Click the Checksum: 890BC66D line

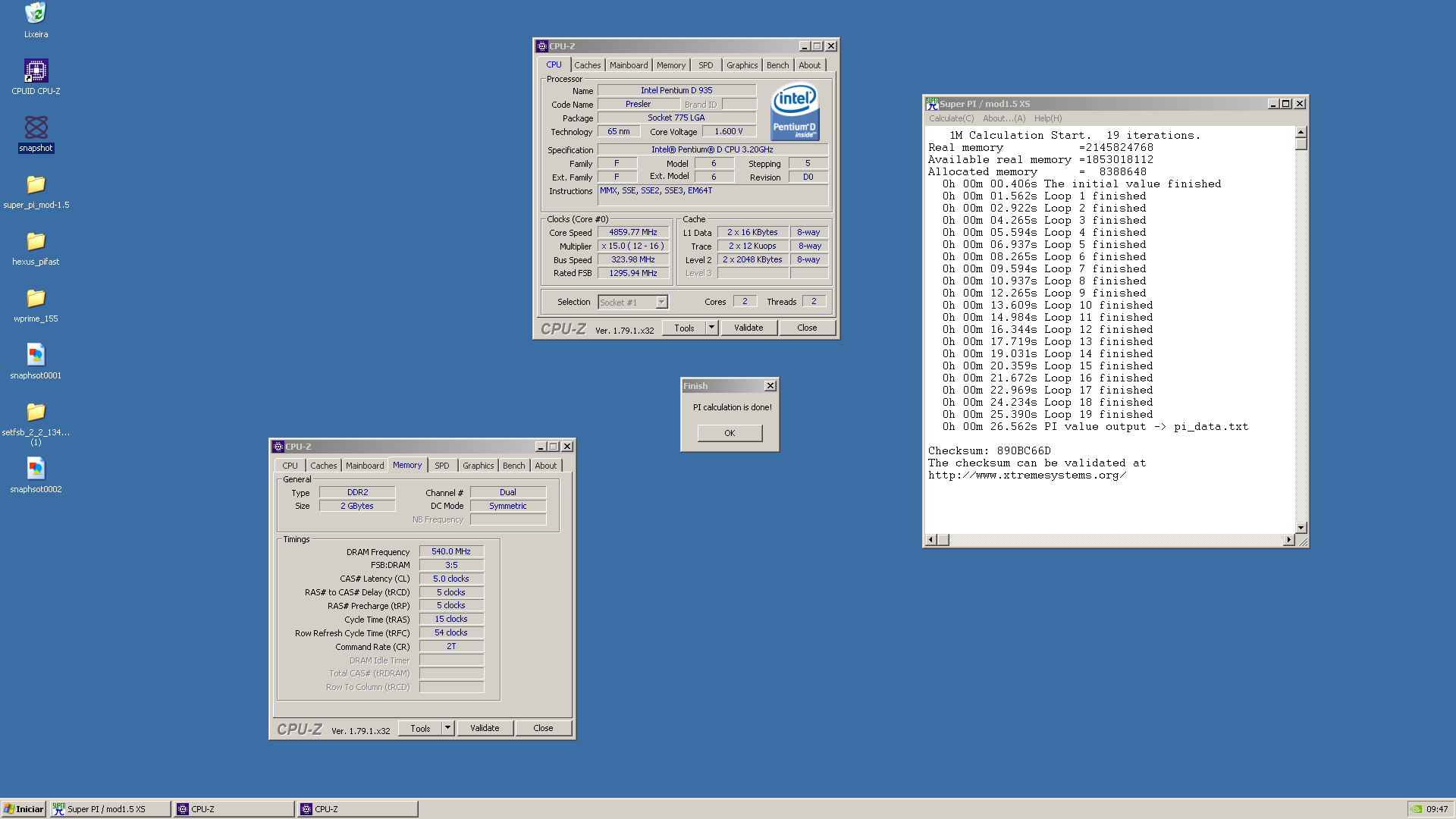990,451
